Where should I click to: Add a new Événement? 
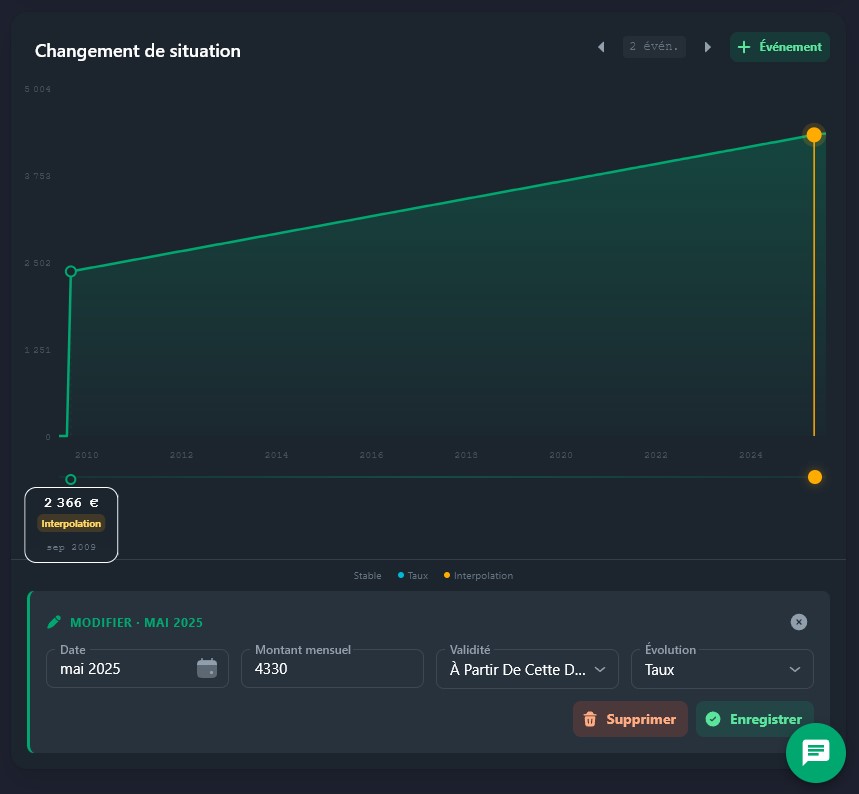coord(779,47)
